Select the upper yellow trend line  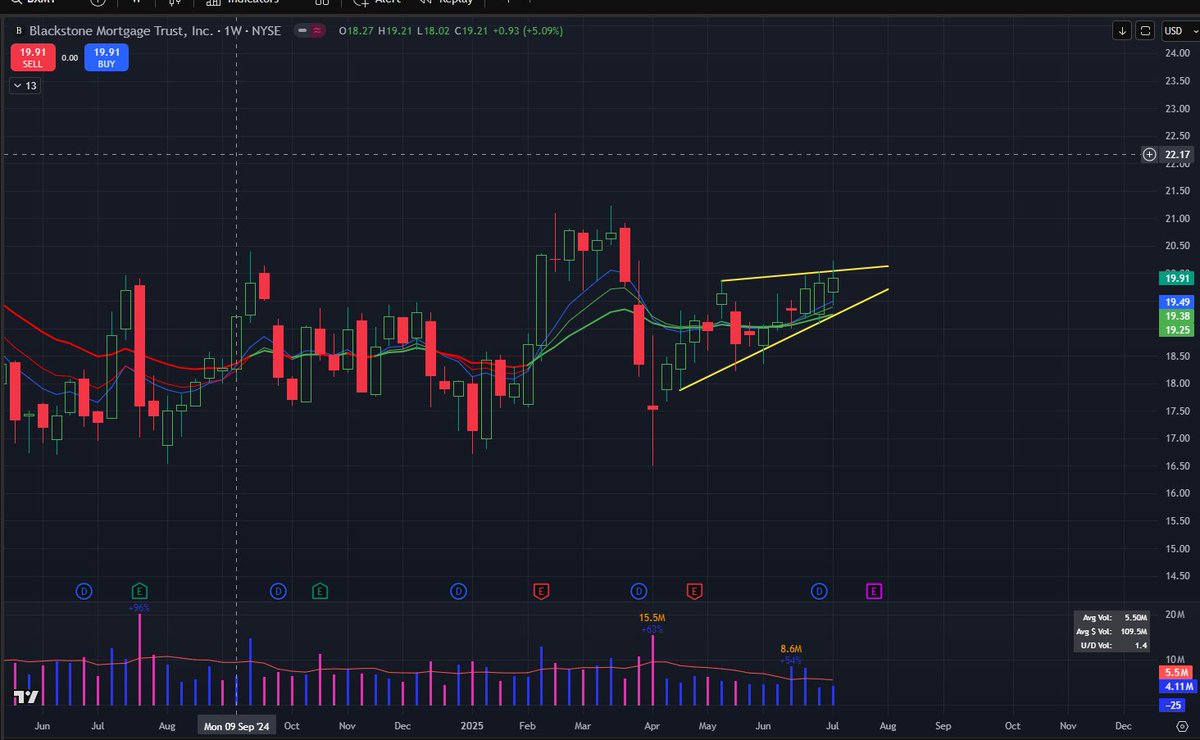click(805, 273)
